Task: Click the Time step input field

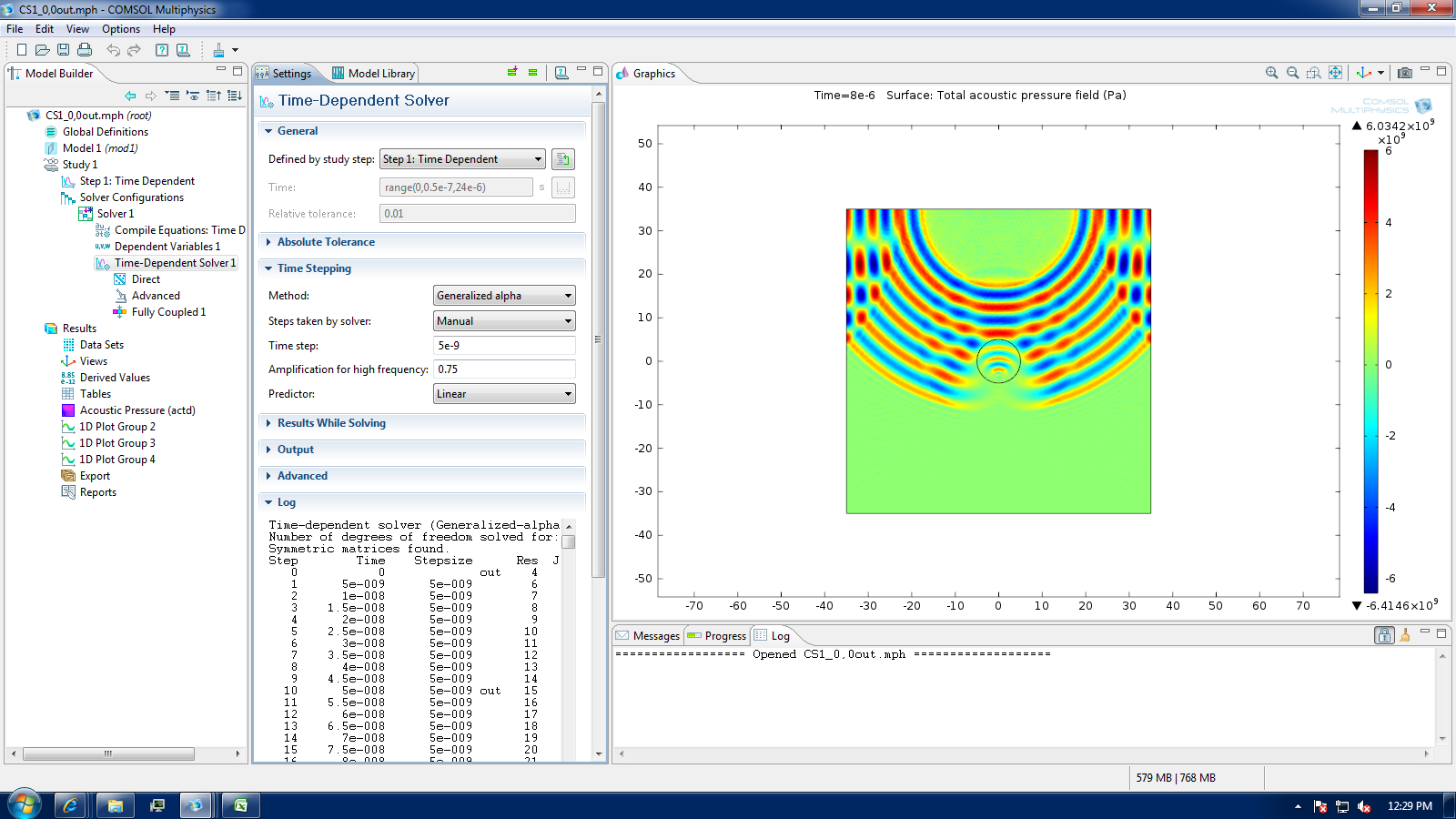Action: click(x=504, y=346)
